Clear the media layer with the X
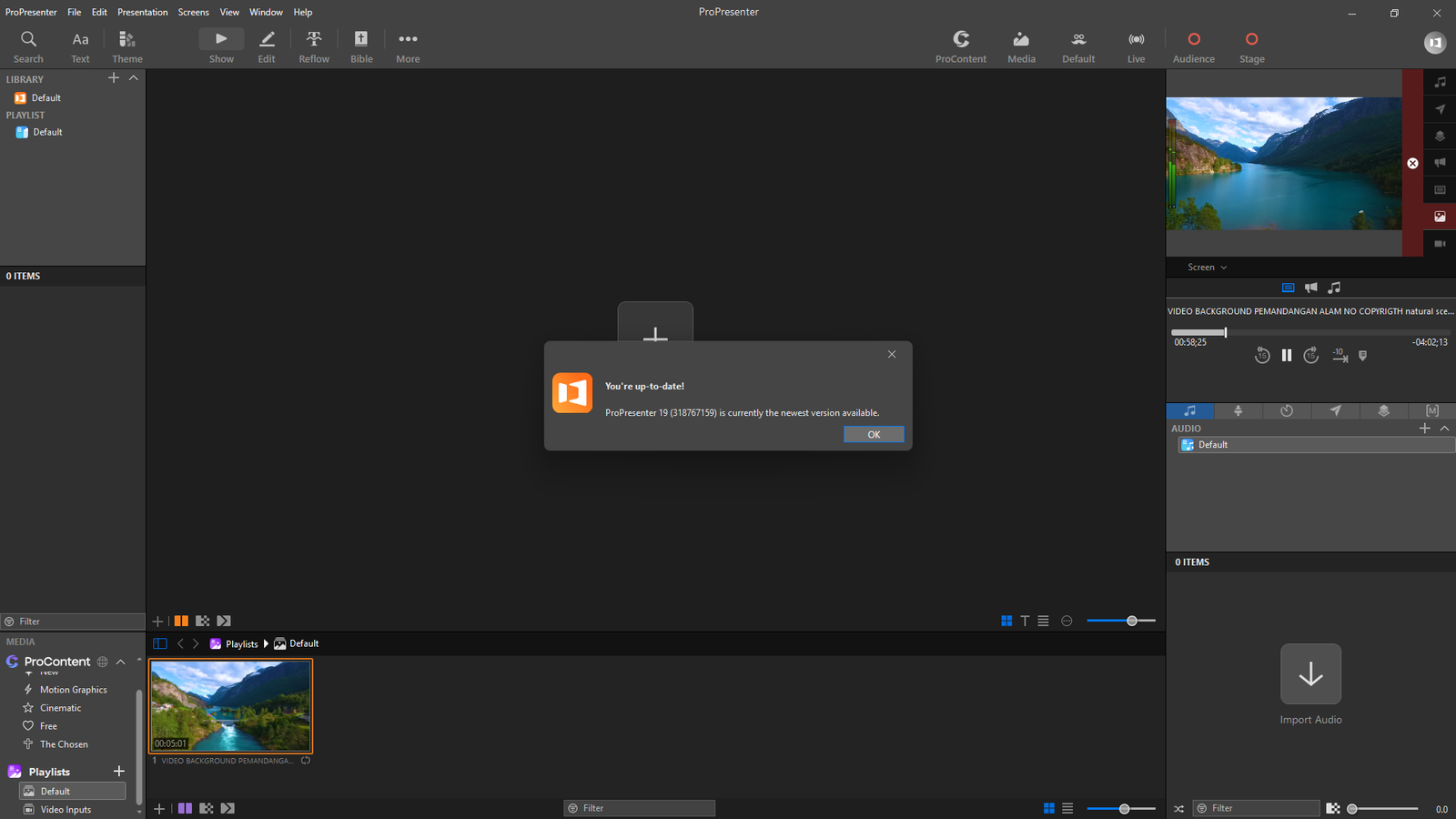This screenshot has height=819, width=1456. 1412,164
